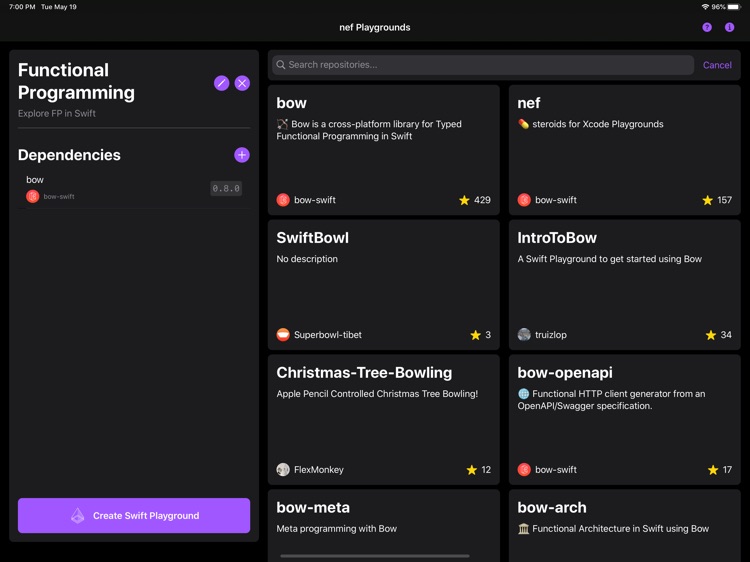
Task: Open the help question mark icon
Action: (x=707, y=27)
